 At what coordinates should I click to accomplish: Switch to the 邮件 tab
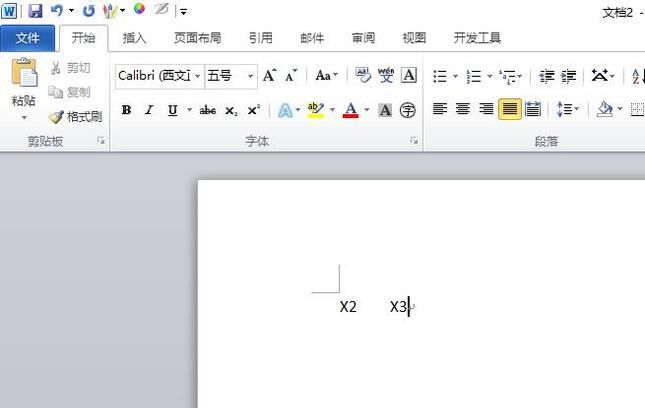coord(312,38)
